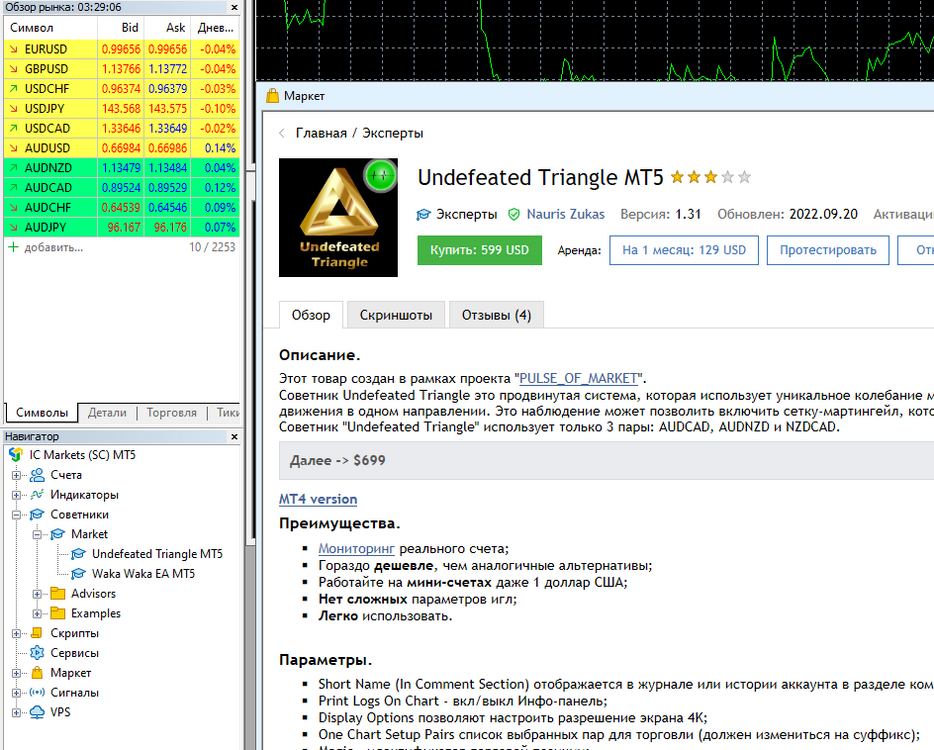Click the Сигналы signals icon

[37, 692]
